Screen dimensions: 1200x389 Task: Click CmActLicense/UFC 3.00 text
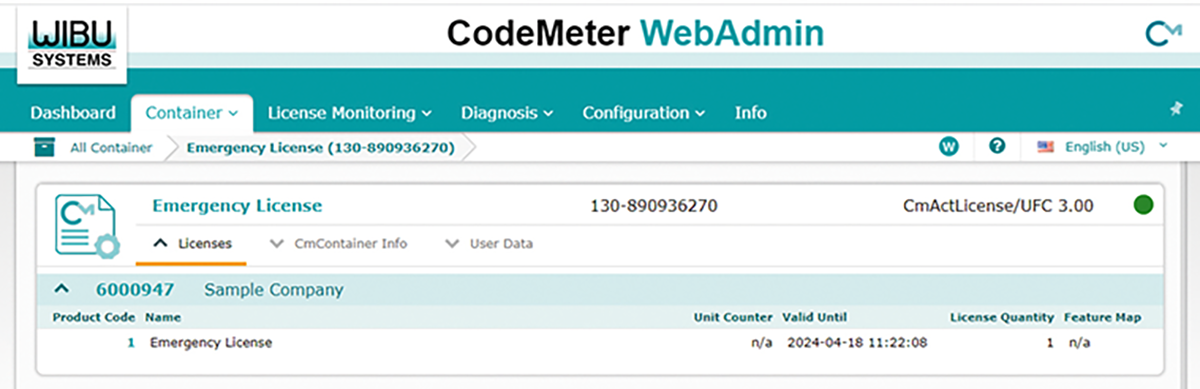point(997,206)
